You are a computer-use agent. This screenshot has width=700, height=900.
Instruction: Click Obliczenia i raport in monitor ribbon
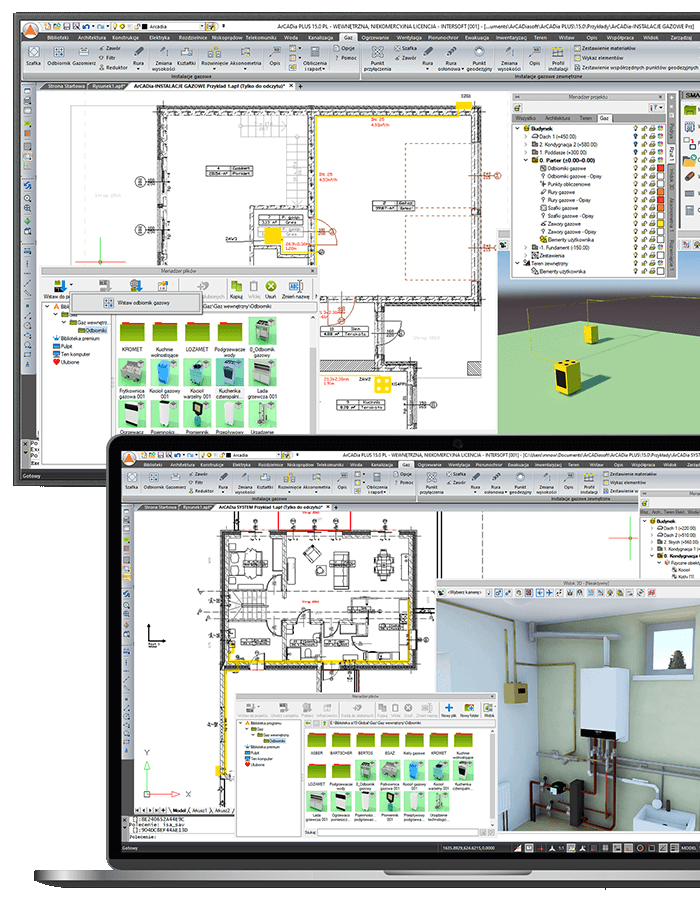315,59
